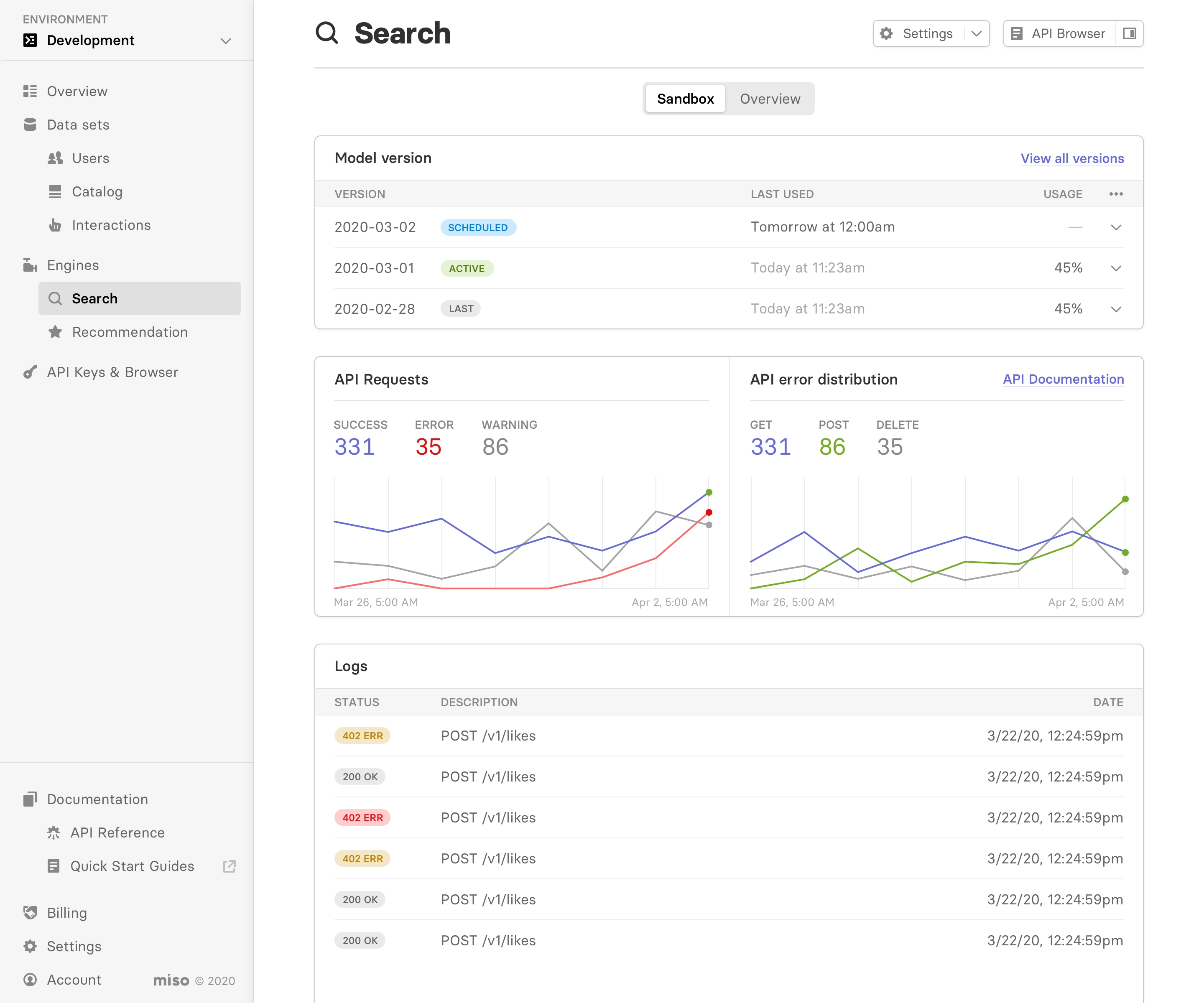Click the DELETE count 35
This screenshot has height=1003, width=1204.
(x=890, y=446)
